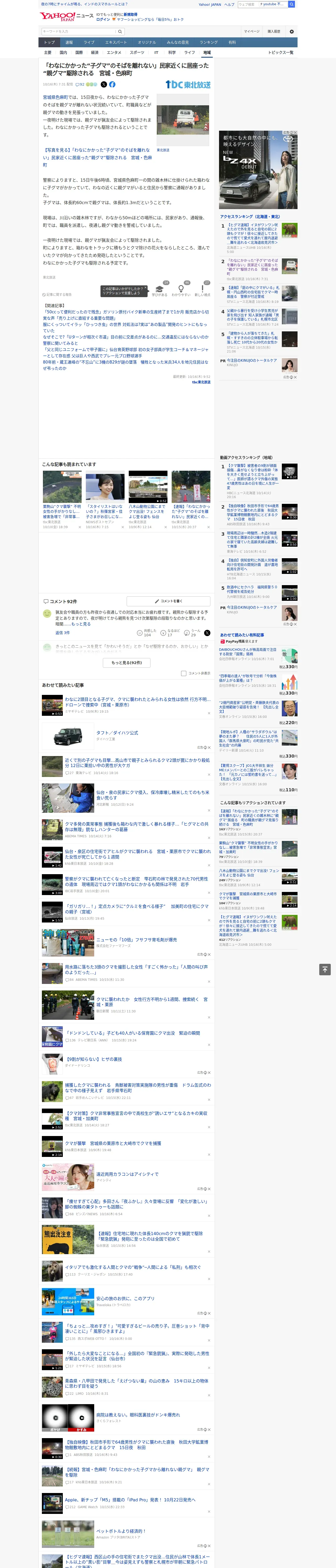Image resolution: width=336 pixels, height=1568 pixels.
Task: Click the 学びがある graduation cap reaction
Action: [x=160, y=289]
